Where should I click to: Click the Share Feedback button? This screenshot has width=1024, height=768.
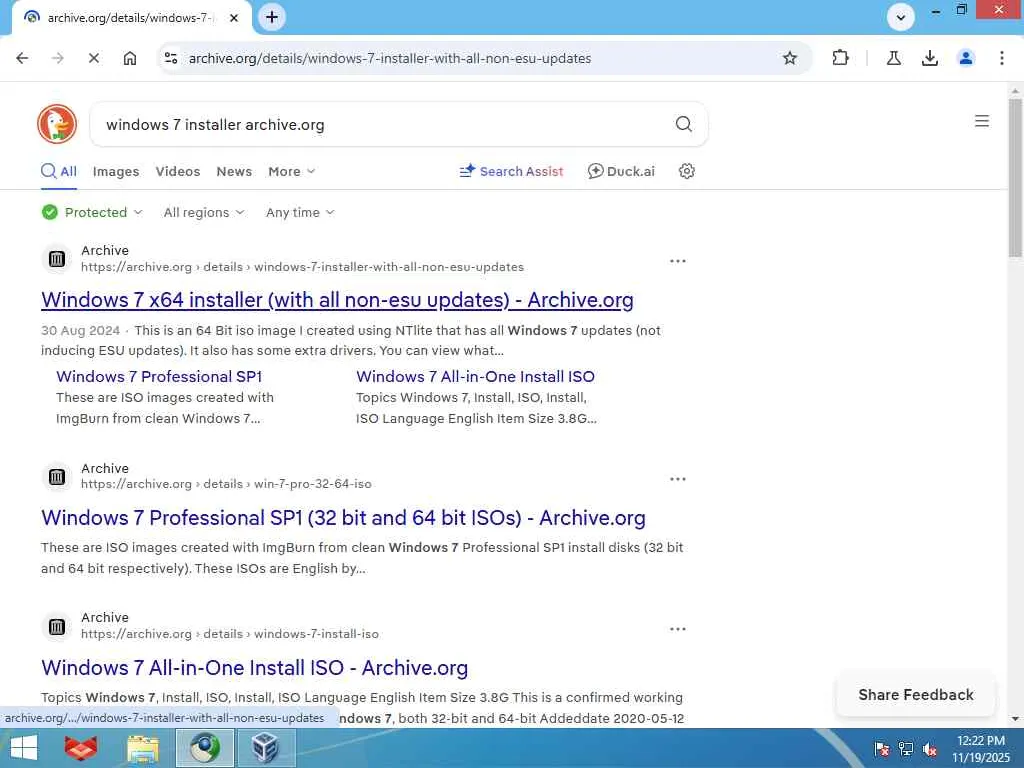click(x=916, y=694)
